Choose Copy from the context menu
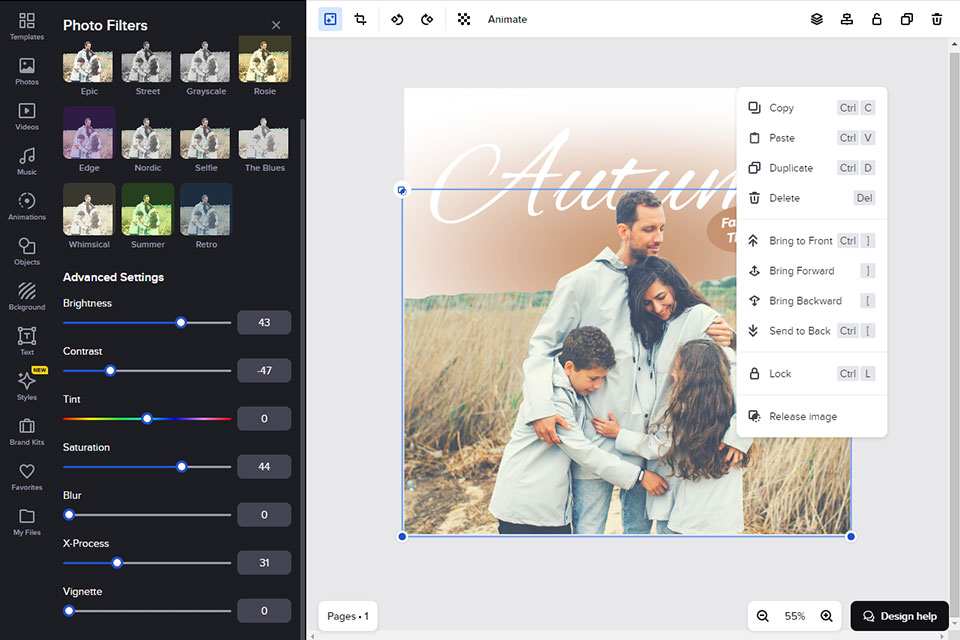 (x=811, y=108)
